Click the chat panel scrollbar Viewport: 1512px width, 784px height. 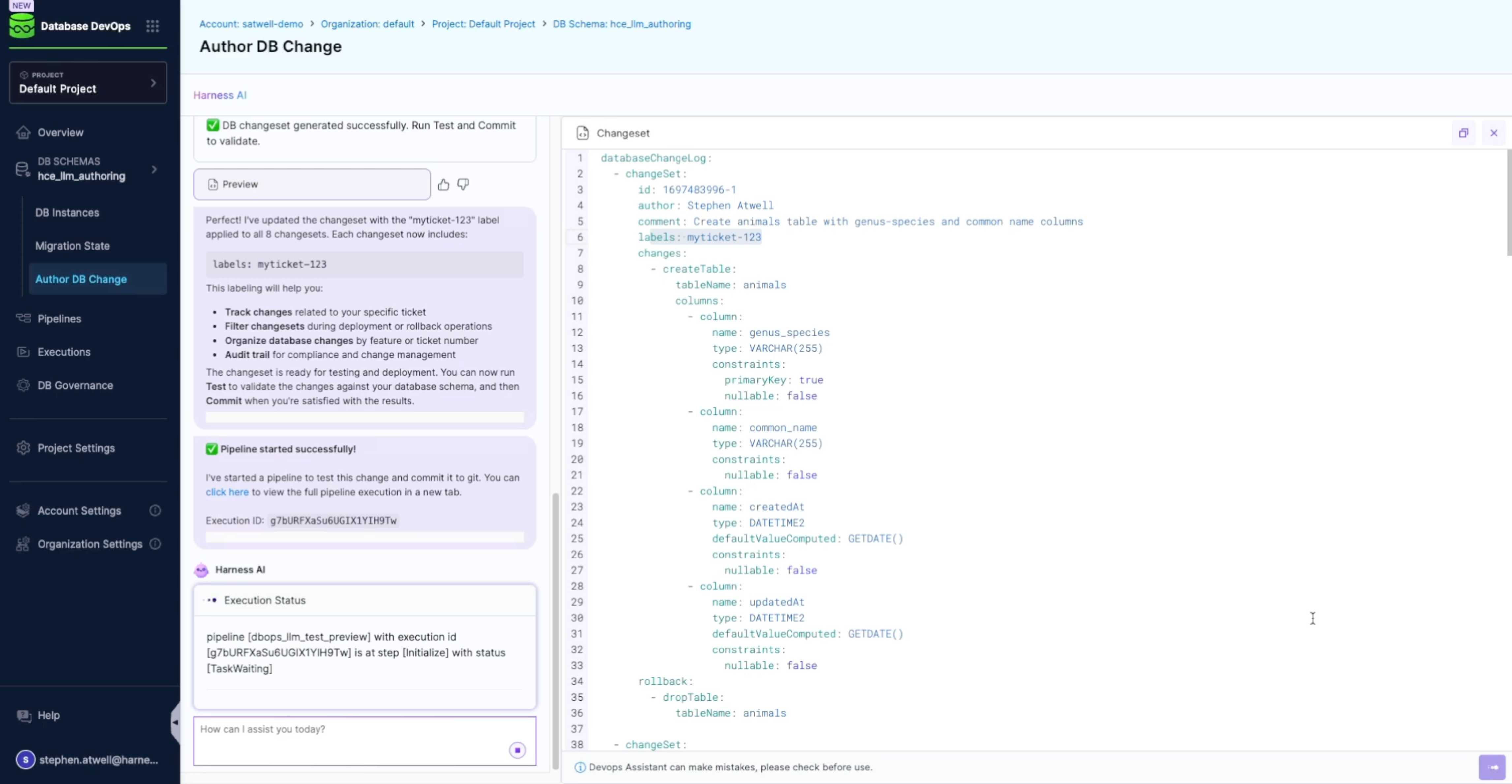(555, 631)
